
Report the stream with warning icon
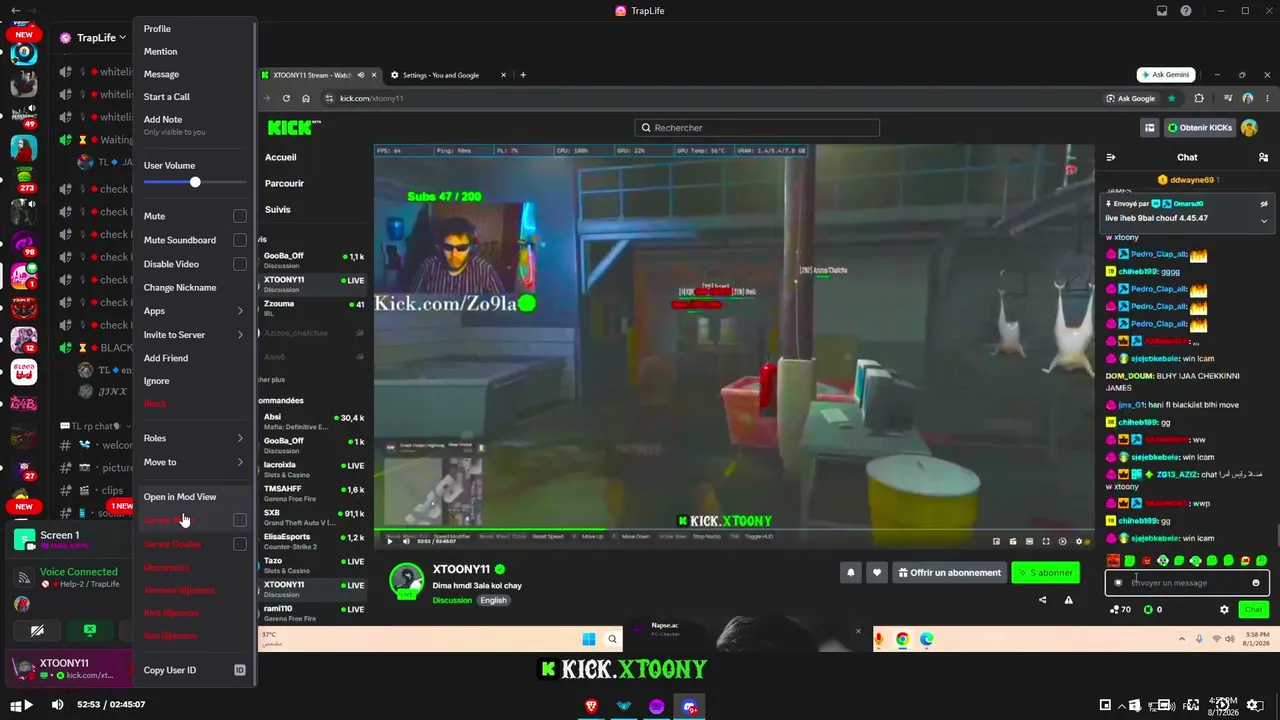(1068, 600)
